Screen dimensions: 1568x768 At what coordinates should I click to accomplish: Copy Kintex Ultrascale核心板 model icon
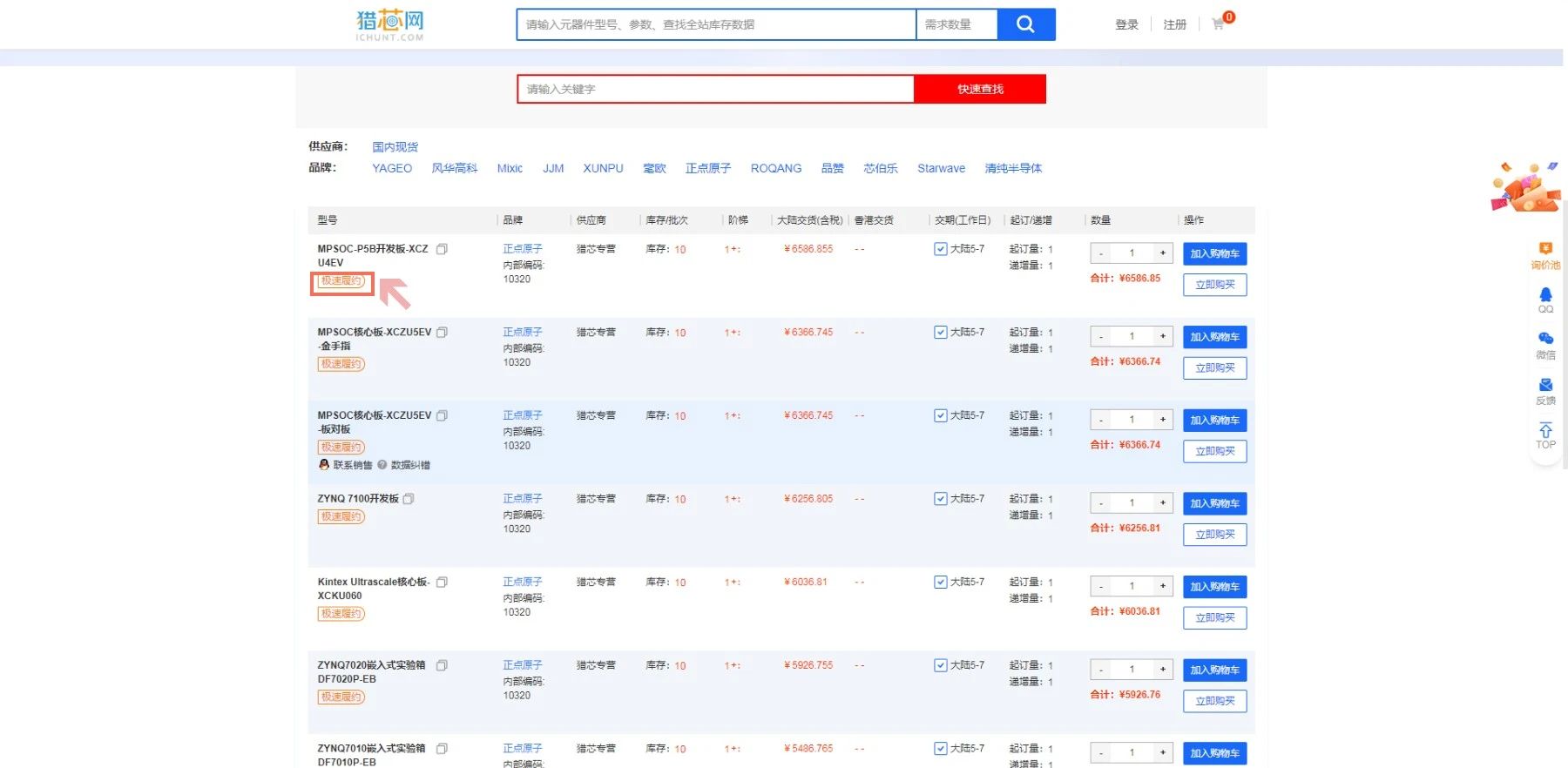pos(442,583)
